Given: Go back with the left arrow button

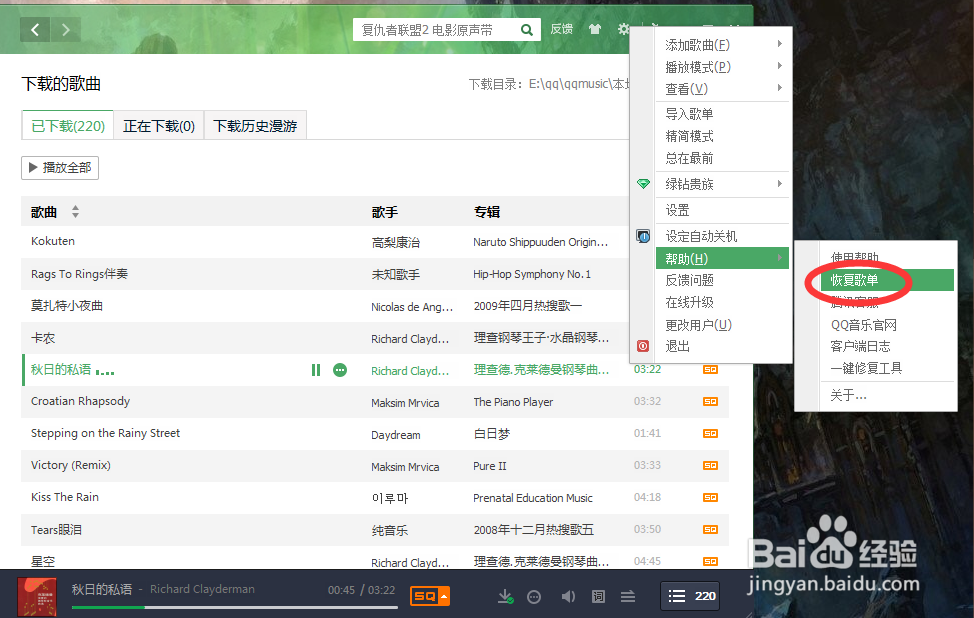Looking at the screenshot, I should pos(35,29).
